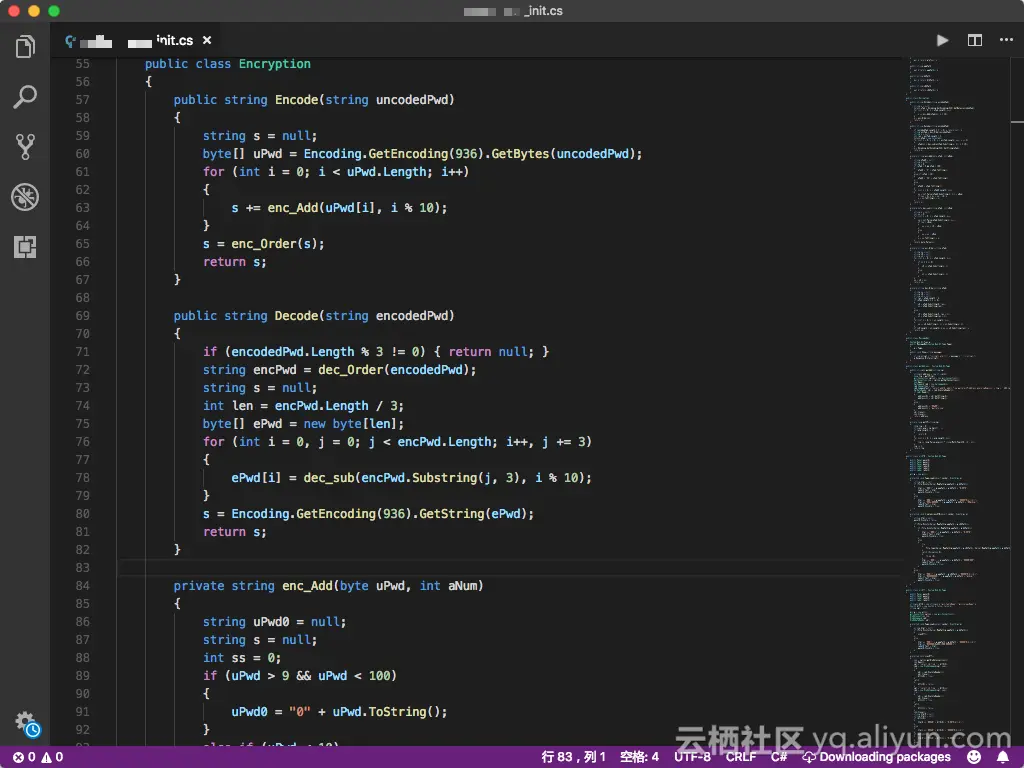The image size is (1024, 768).
Task: Click 'return null;' on line 71
Action: pyautogui.click(x=491, y=352)
